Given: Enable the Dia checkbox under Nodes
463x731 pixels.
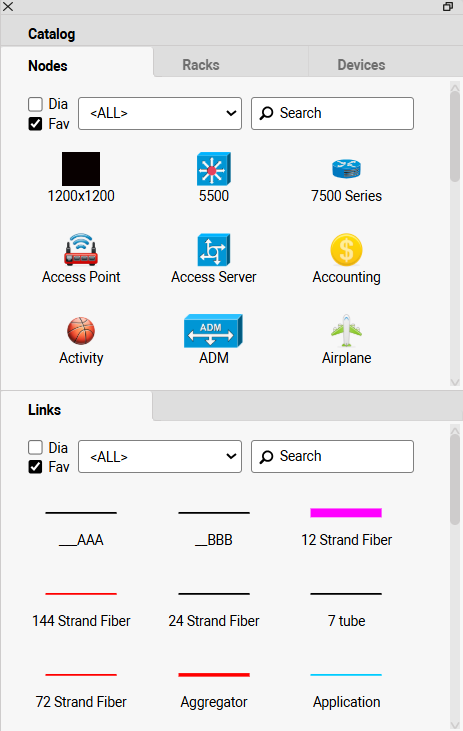Looking at the screenshot, I should (35, 104).
